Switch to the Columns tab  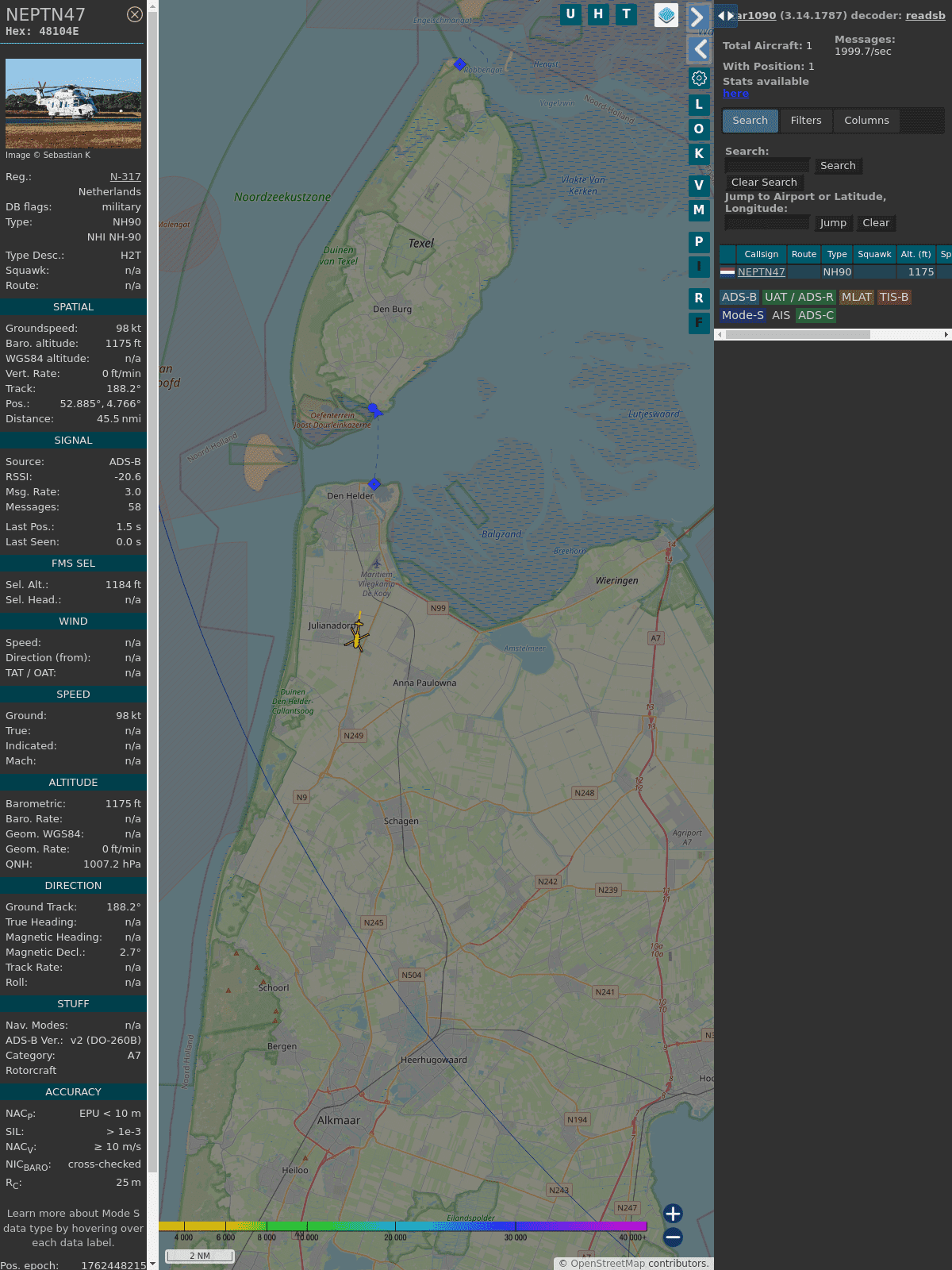point(866,121)
